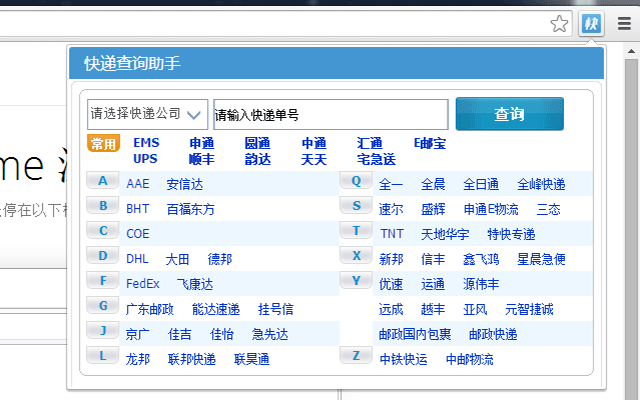Select 安信达 courier
Viewport: 640px width, 400px height.
[x=184, y=184]
